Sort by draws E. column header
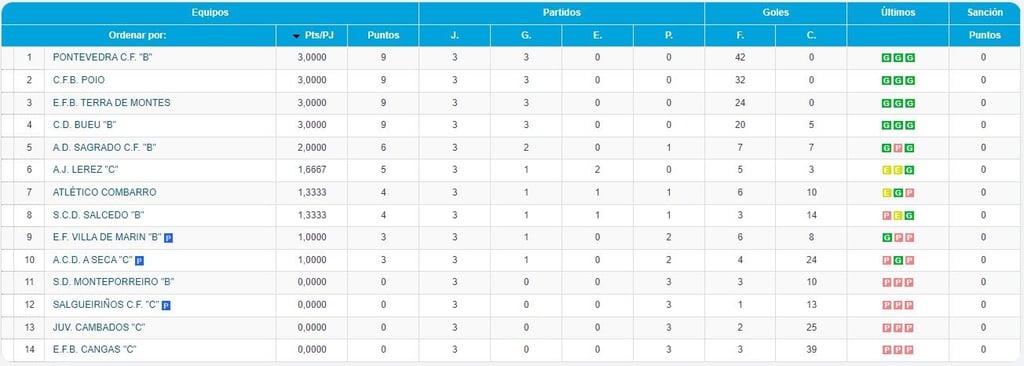1024x366 pixels. (x=598, y=36)
